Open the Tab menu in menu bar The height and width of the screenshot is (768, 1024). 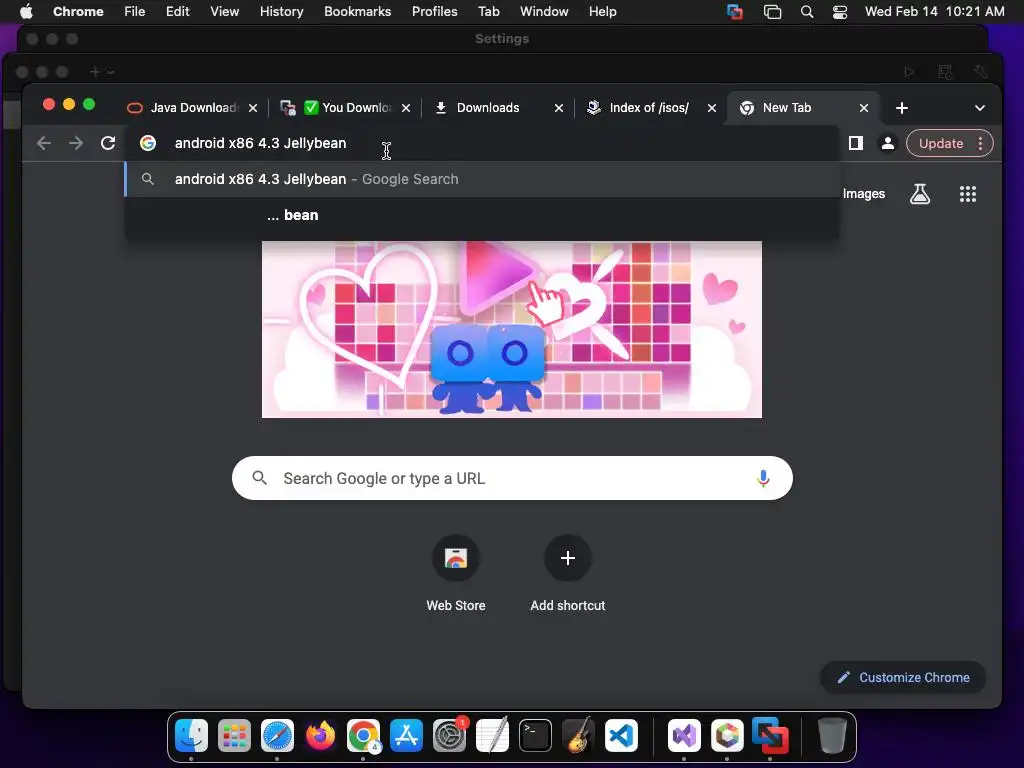(488, 11)
